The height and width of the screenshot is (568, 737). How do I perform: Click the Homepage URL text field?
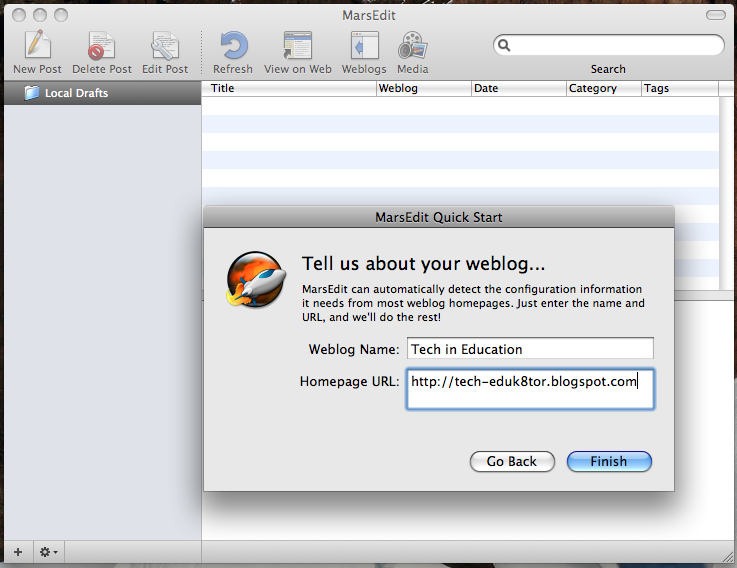(530, 389)
